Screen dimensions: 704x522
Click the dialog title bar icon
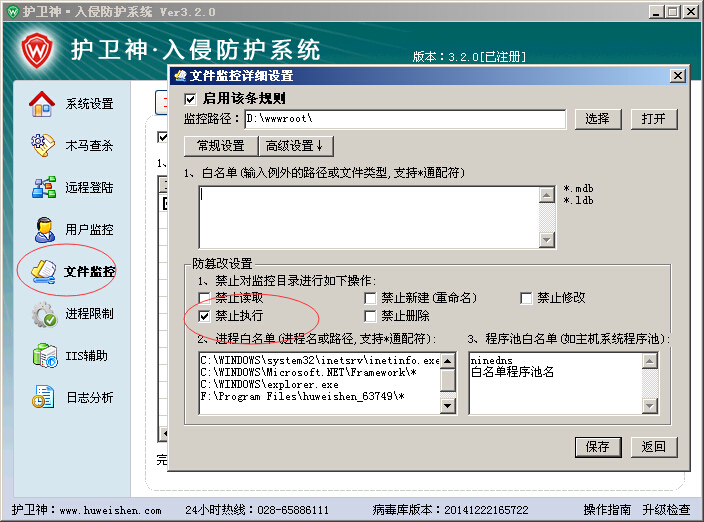pos(180,75)
